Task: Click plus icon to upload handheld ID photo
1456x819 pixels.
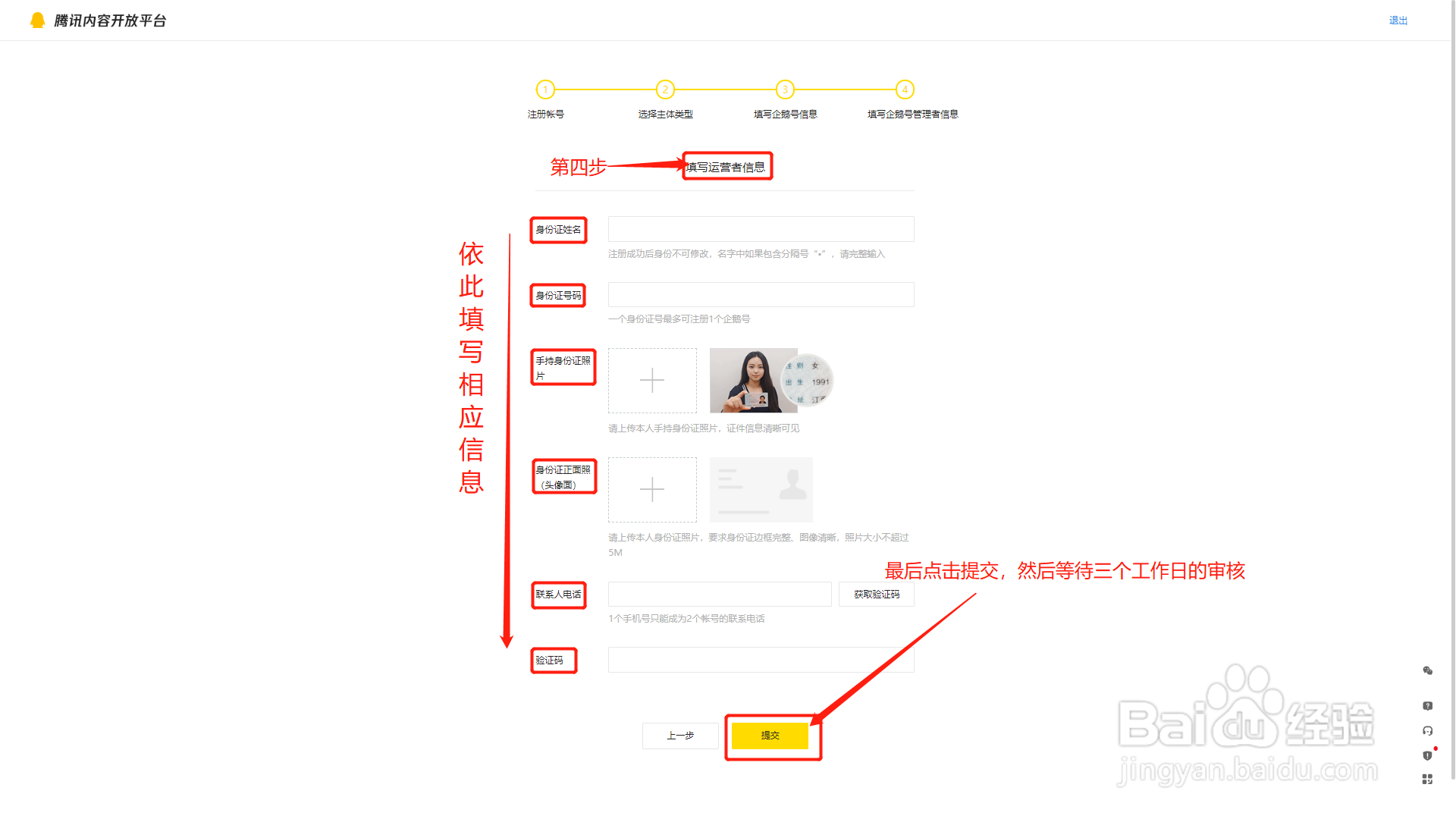Action: coord(652,381)
